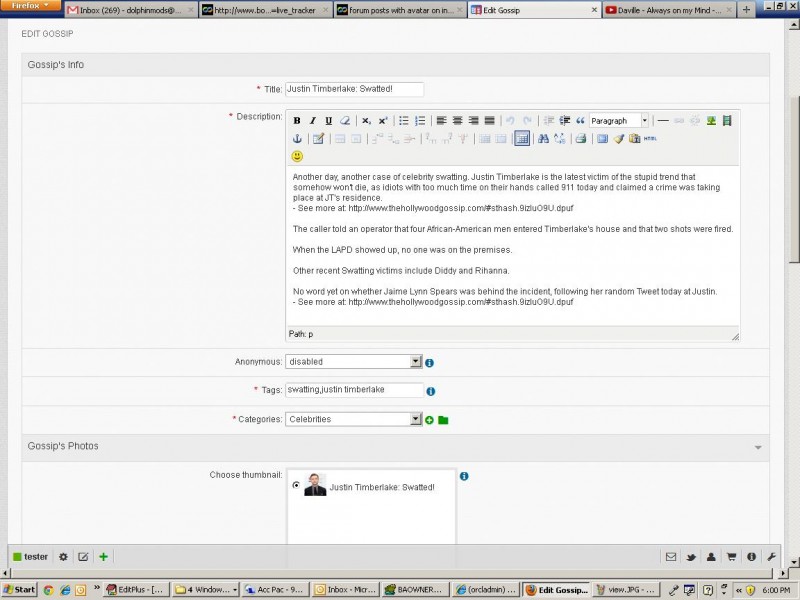Open settings gear in bottom member toolbar
800x600 pixels.
pos(63,557)
